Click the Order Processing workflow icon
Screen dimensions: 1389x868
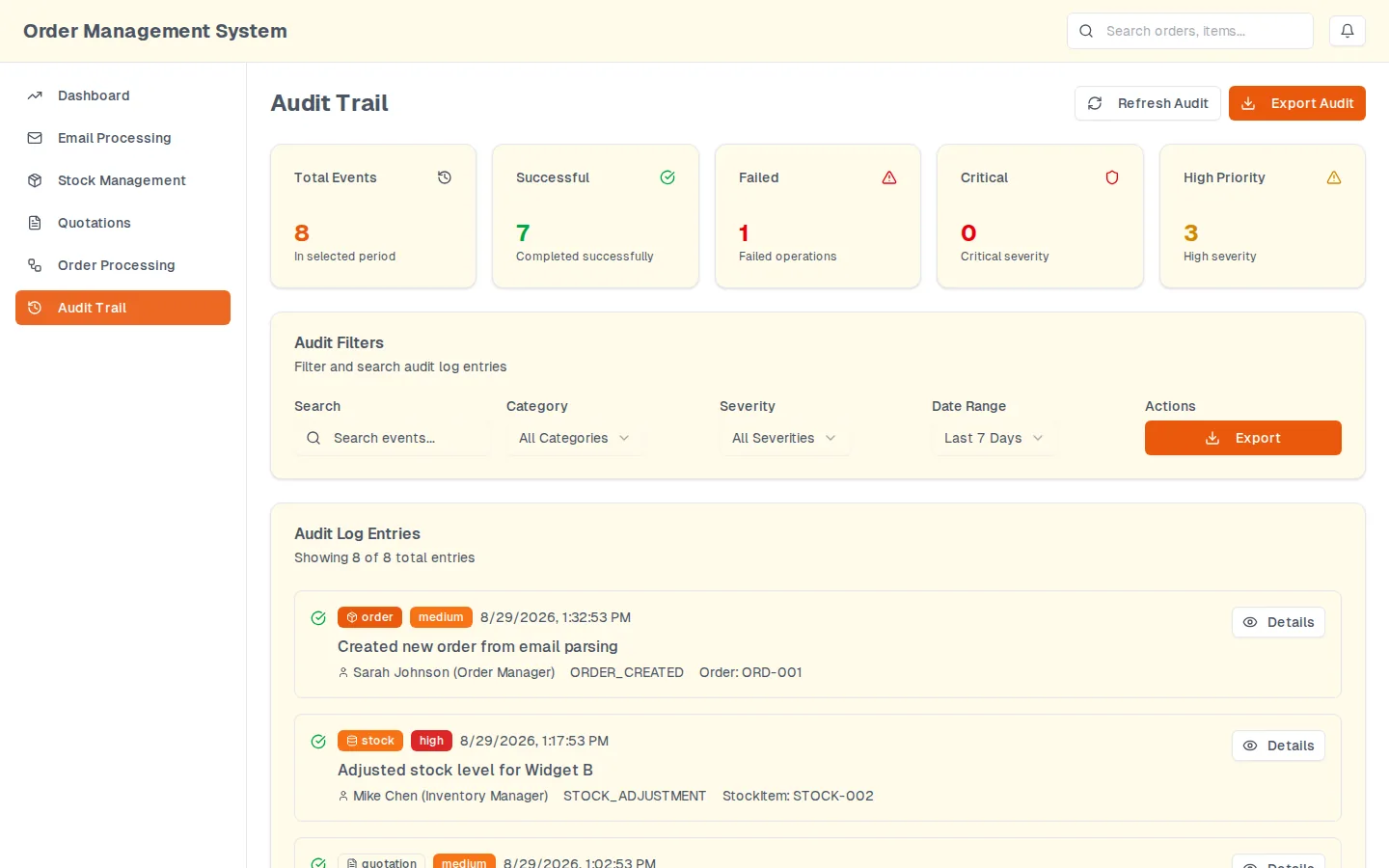pyautogui.click(x=35, y=265)
